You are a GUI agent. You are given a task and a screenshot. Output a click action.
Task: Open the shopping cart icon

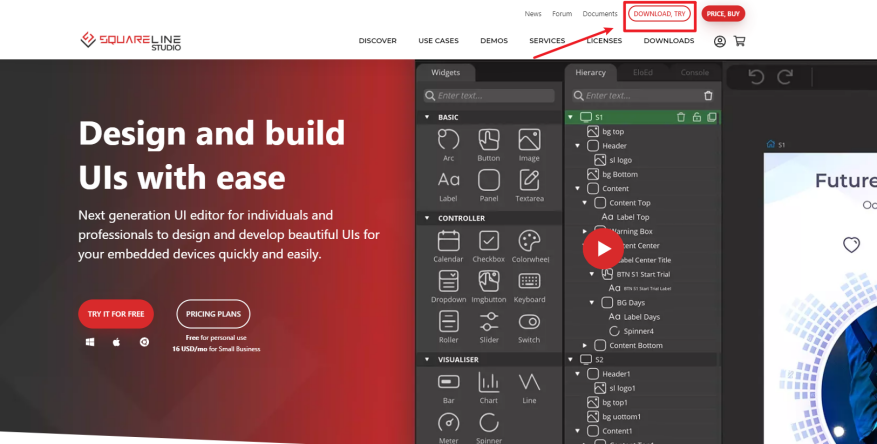739,41
